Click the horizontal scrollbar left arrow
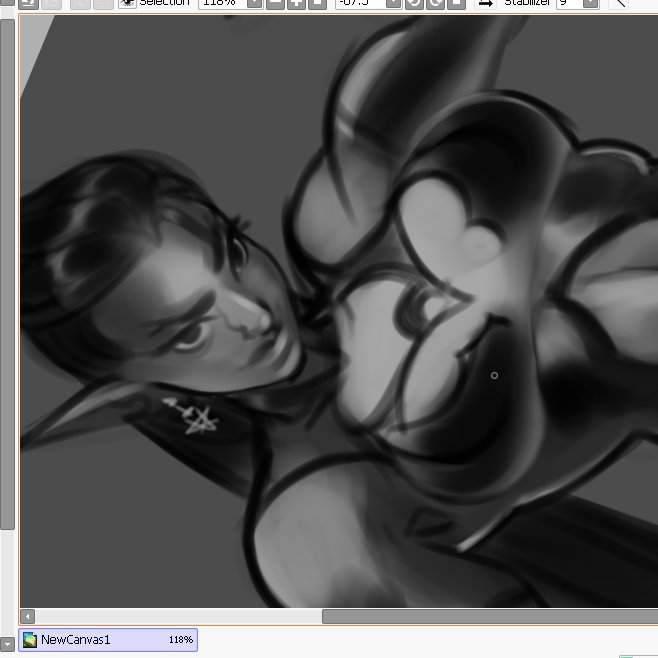Viewport: 658px width, 658px height. [x=27, y=616]
